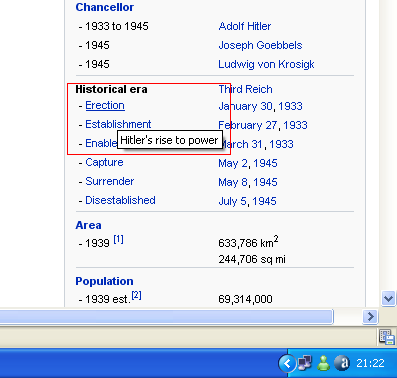Click the horizontal scrollbar right arrow
Image resolution: width=397 pixels, height=378 pixels.
(370, 316)
